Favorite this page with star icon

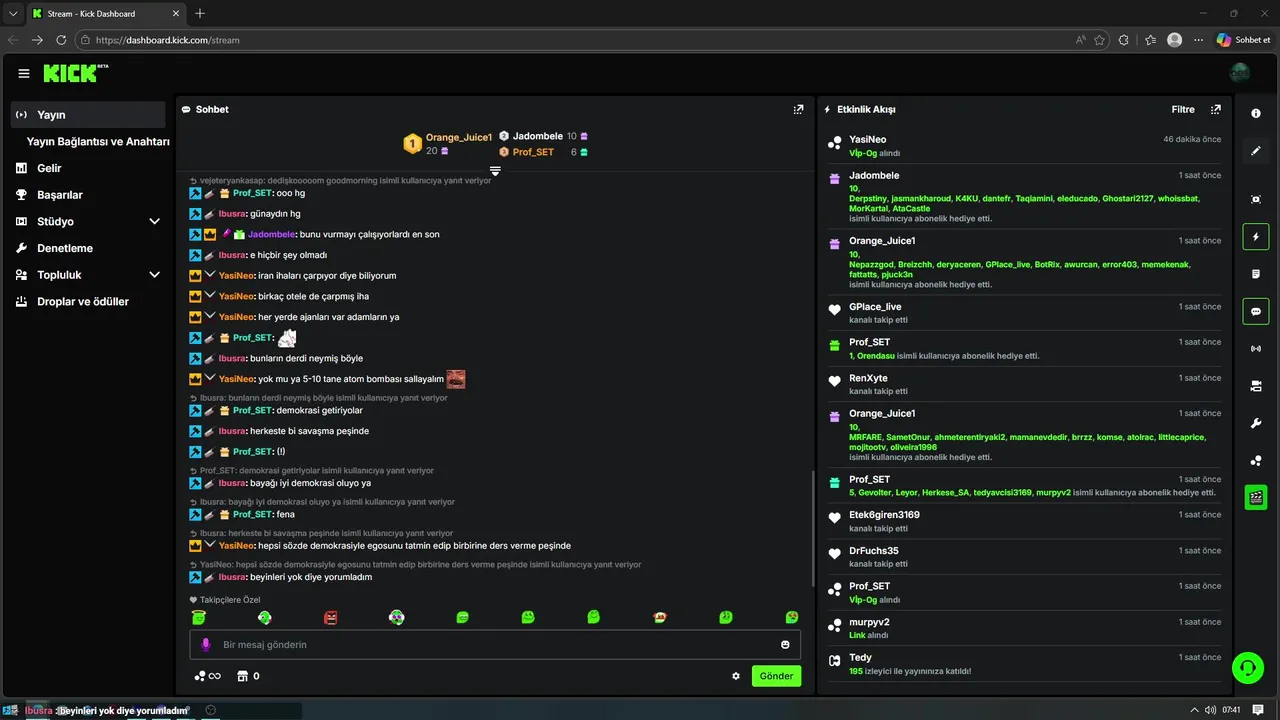(1100, 40)
